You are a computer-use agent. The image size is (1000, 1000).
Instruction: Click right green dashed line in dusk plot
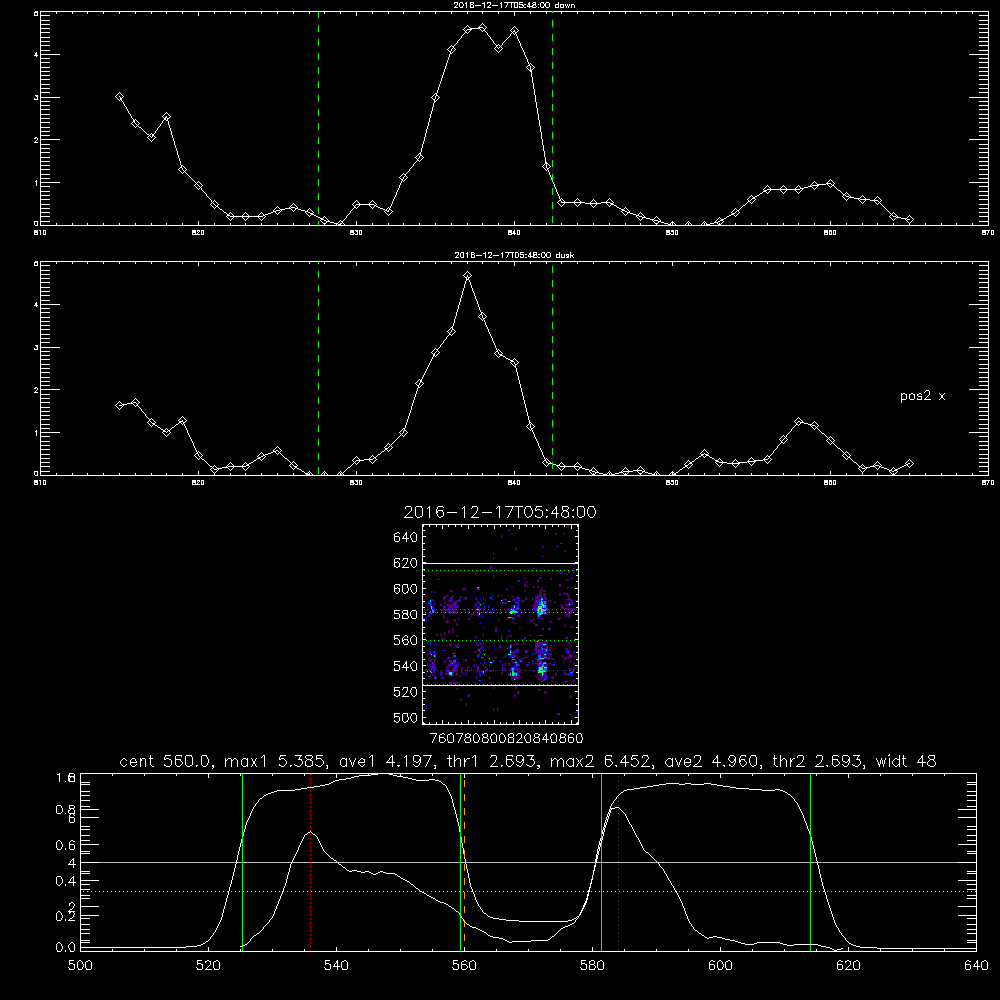tap(552, 369)
